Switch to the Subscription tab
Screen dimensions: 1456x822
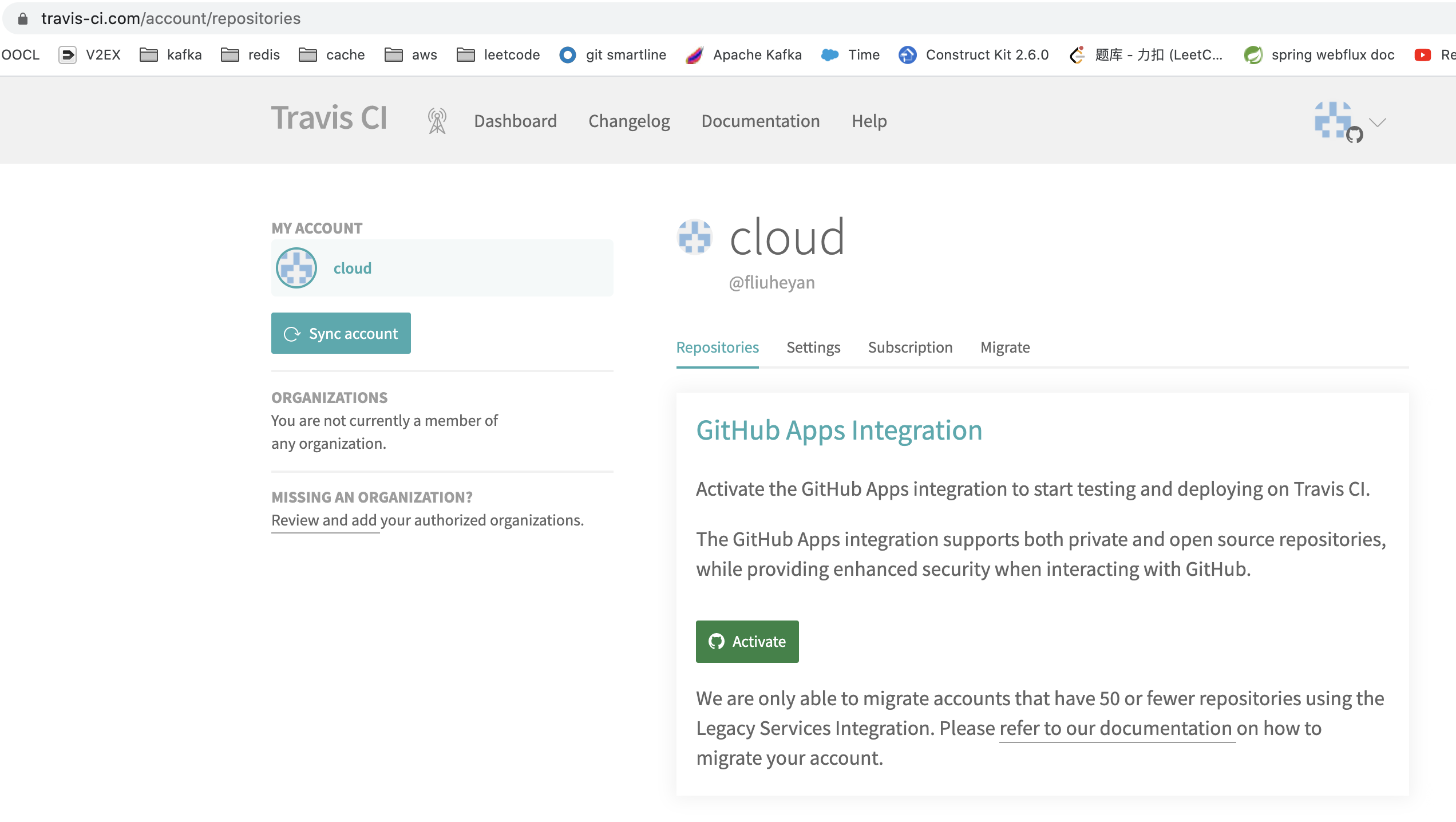coord(910,347)
